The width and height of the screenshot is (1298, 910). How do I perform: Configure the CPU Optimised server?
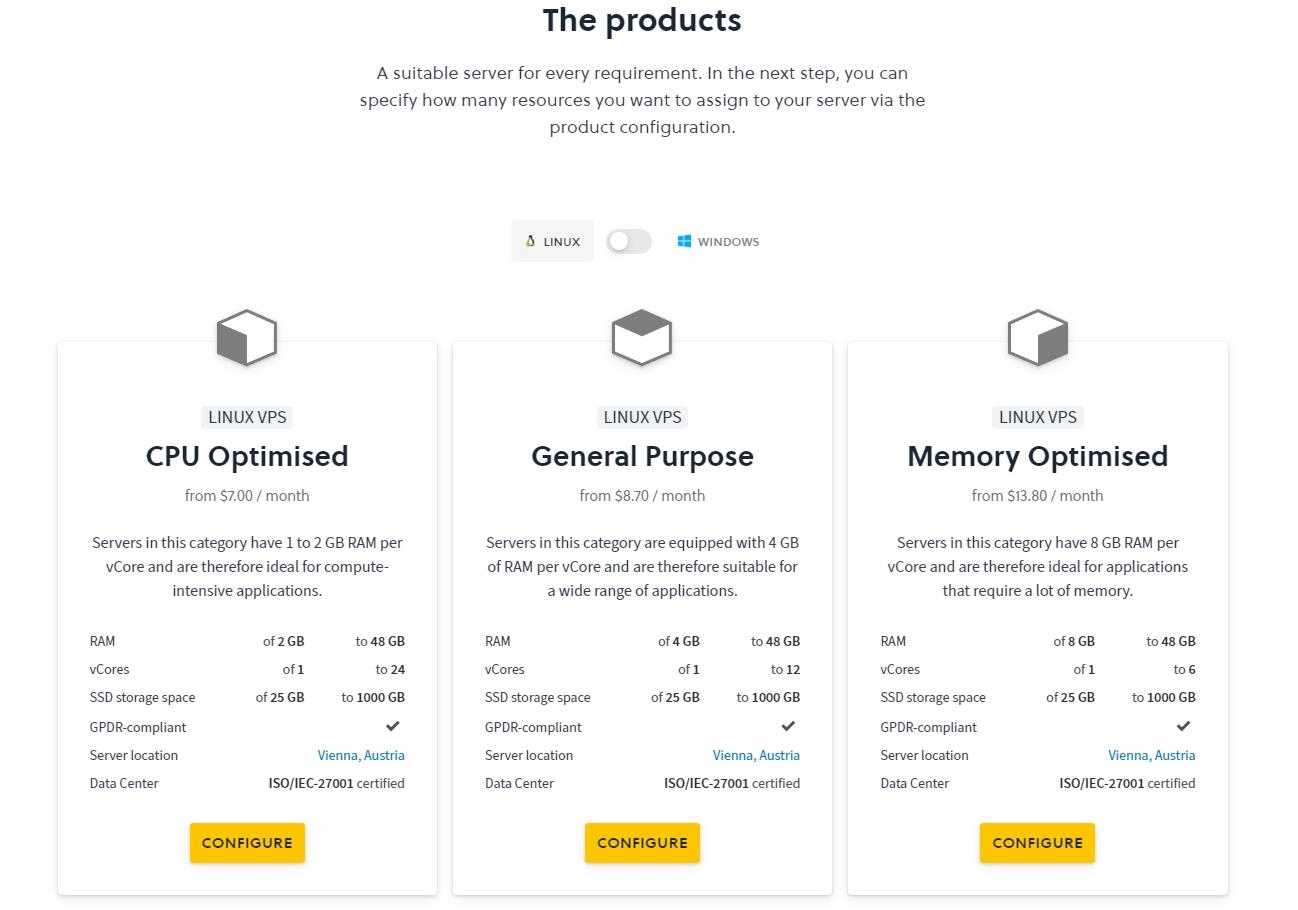(x=247, y=843)
